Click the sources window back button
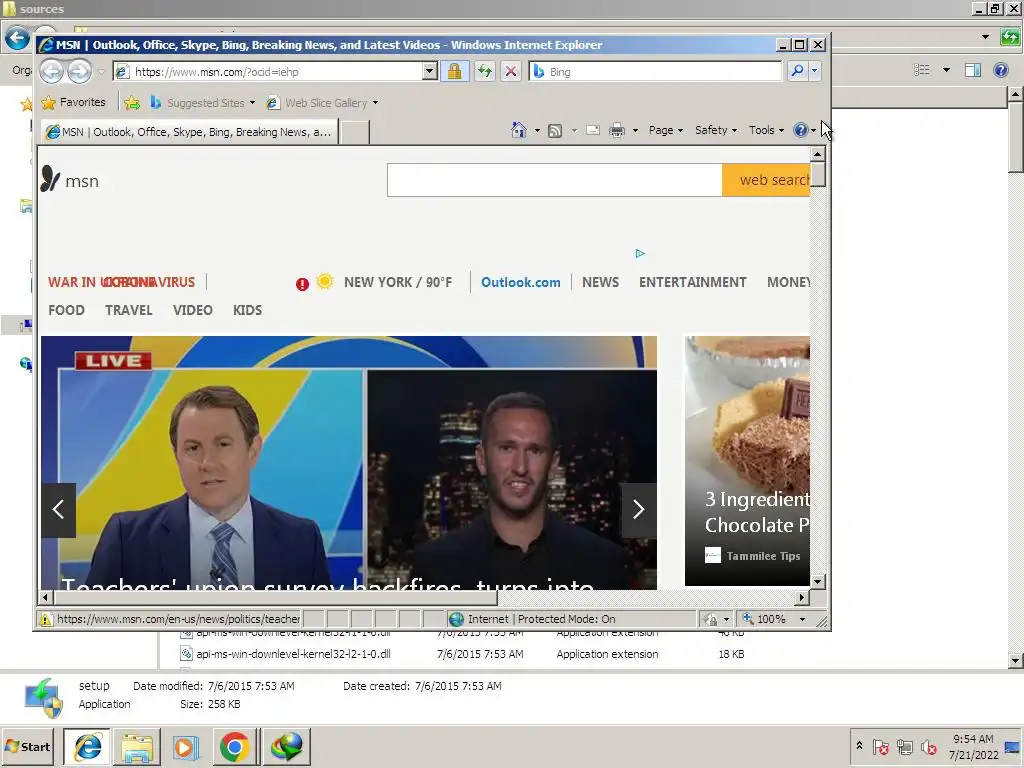1024x768 pixels. tap(16, 38)
